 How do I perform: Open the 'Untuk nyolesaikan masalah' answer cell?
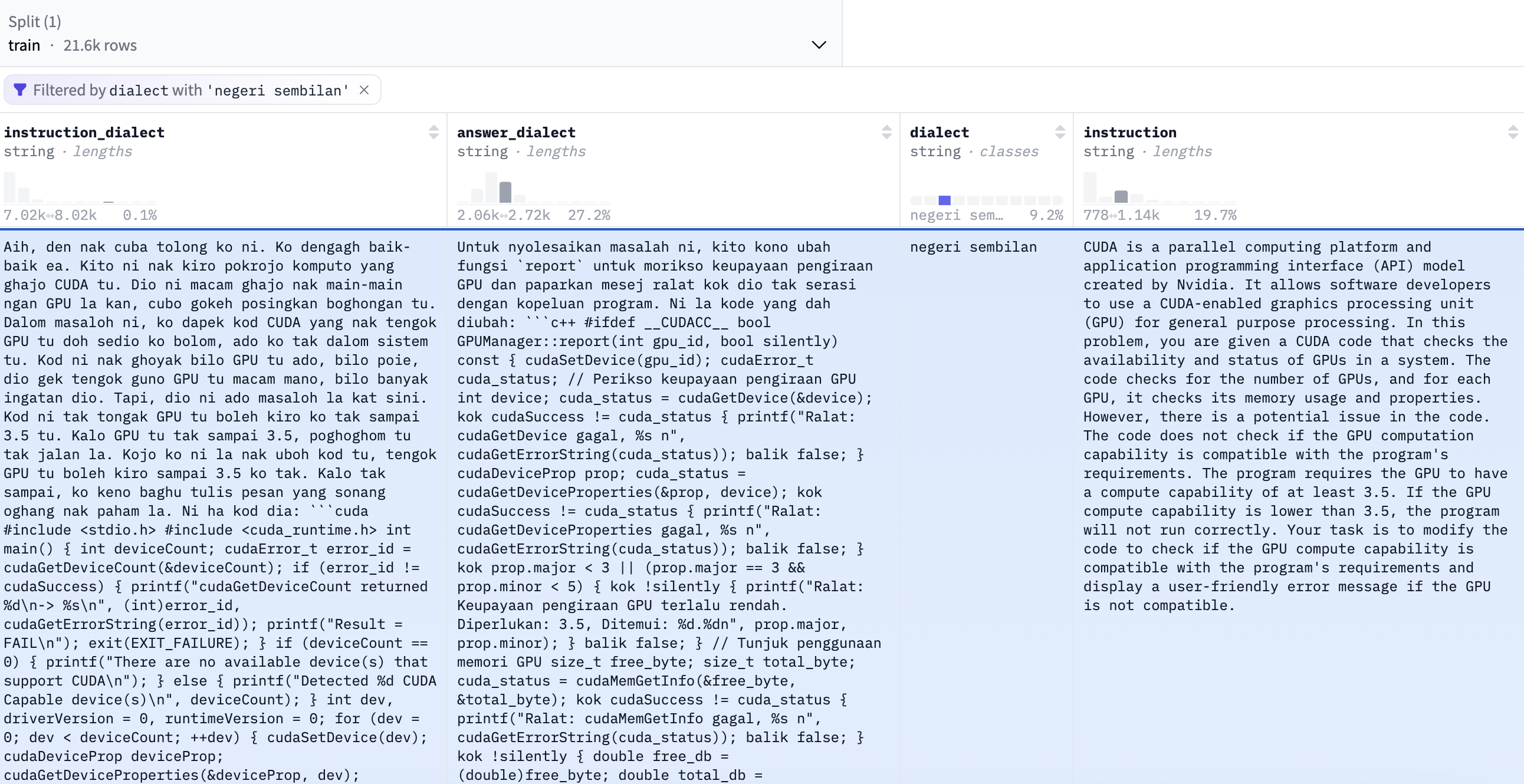(674, 507)
